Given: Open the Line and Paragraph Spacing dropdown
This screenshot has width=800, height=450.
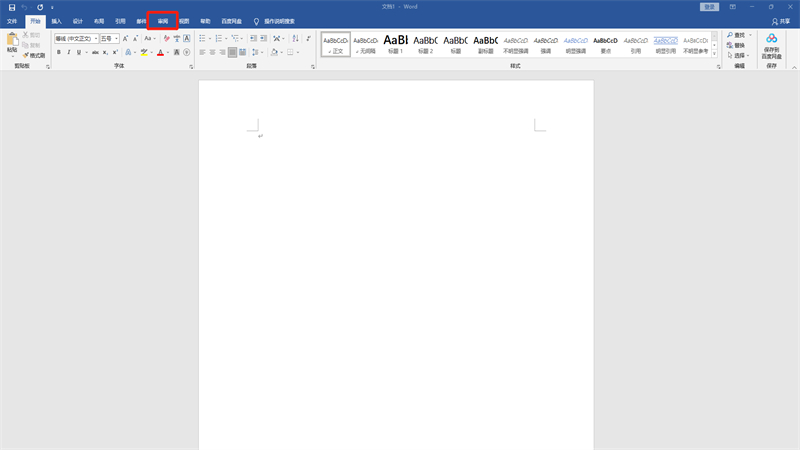Looking at the screenshot, I should pyautogui.click(x=257, y=52).
